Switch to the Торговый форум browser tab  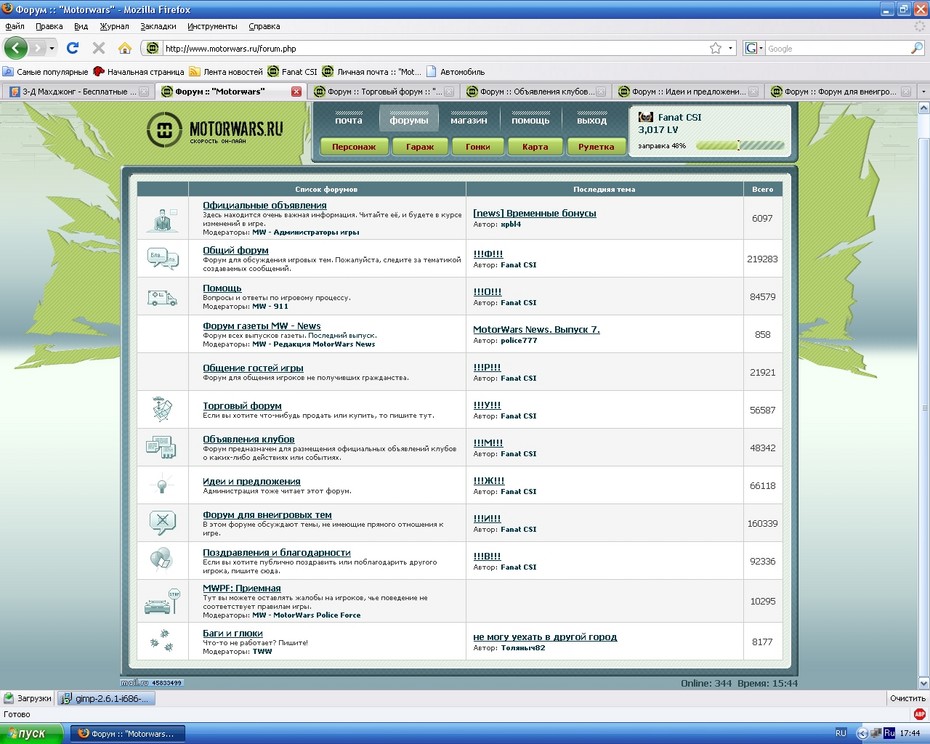[384, 91]
